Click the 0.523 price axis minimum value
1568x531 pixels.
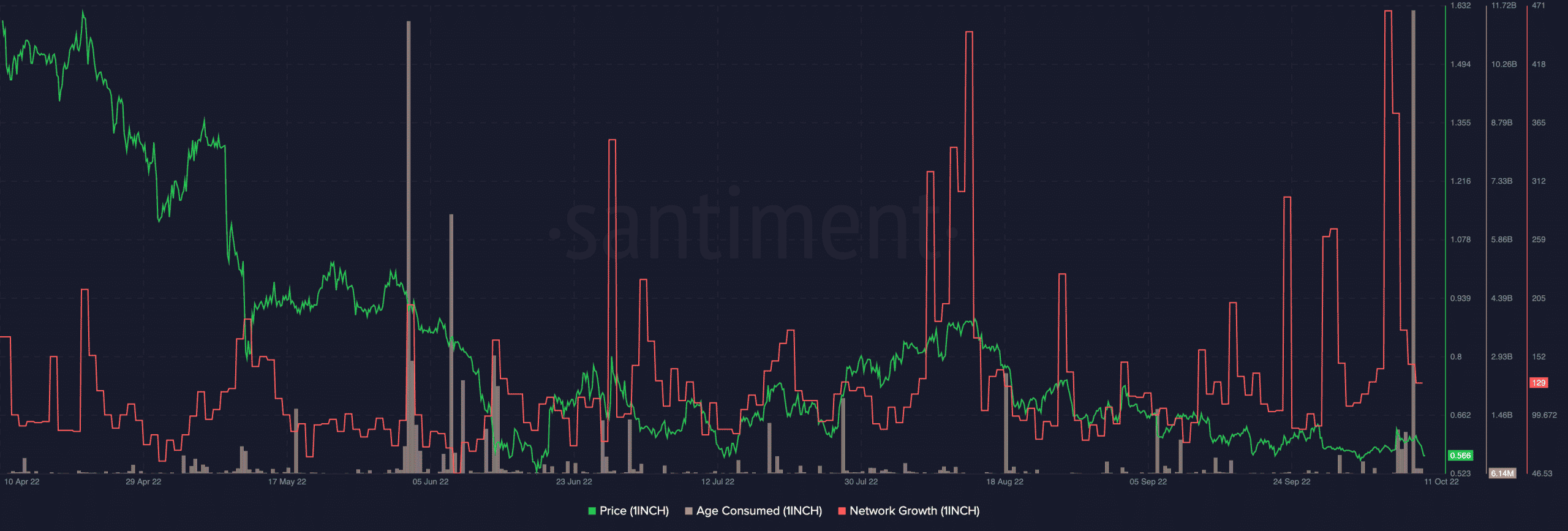1460,473
